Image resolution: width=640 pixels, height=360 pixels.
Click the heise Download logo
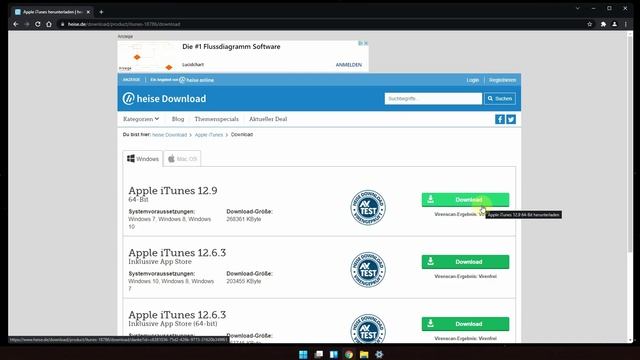pyautogui.click(x=164, y=98)
